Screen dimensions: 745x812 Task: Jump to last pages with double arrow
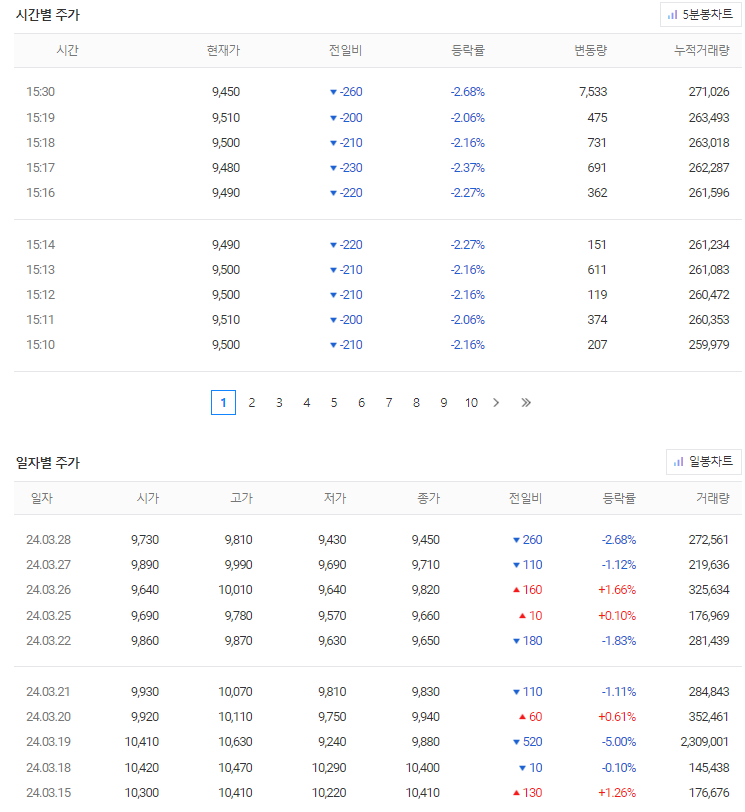click(x=526, y=402)
